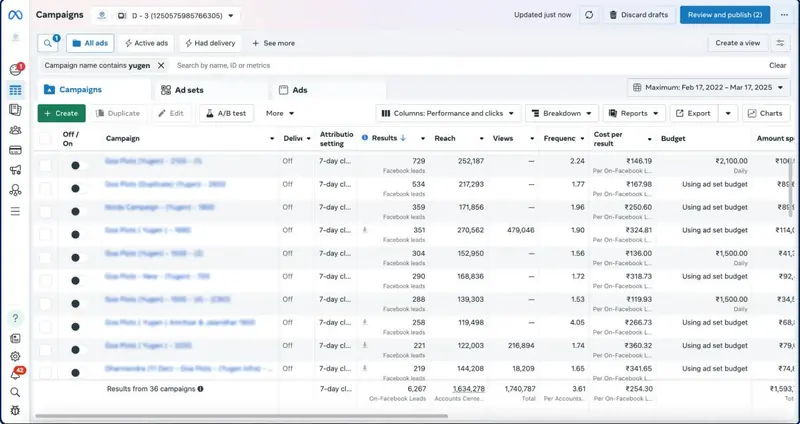
Task: Open the Campaign column header menu
Action: (x=272, y=139)
